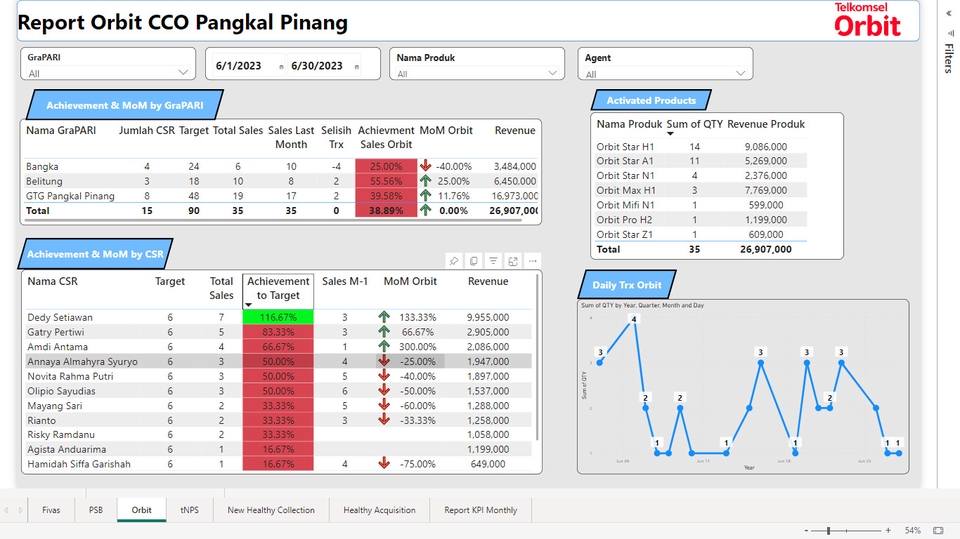Click GraPARI table horizontal scrollbar
This screenshot has height=539, width=960.
(x=274, y=220)
